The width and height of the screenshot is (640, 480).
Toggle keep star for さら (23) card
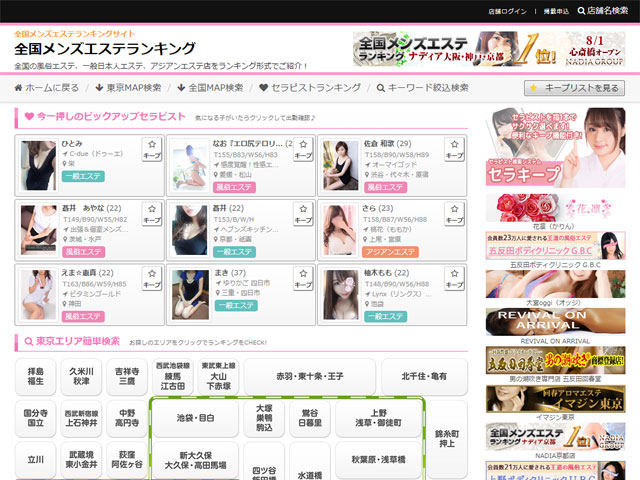pos(454,214)
